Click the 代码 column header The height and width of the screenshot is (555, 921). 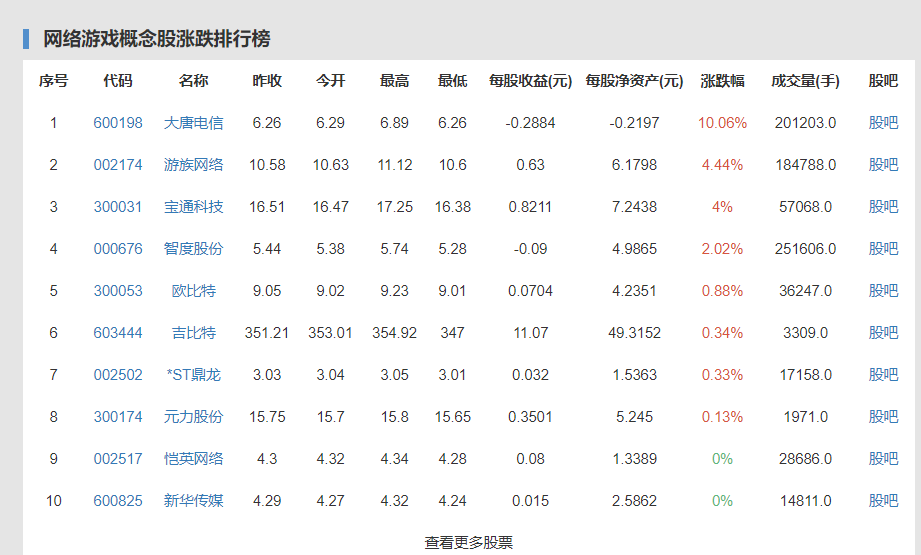(118, 81)
